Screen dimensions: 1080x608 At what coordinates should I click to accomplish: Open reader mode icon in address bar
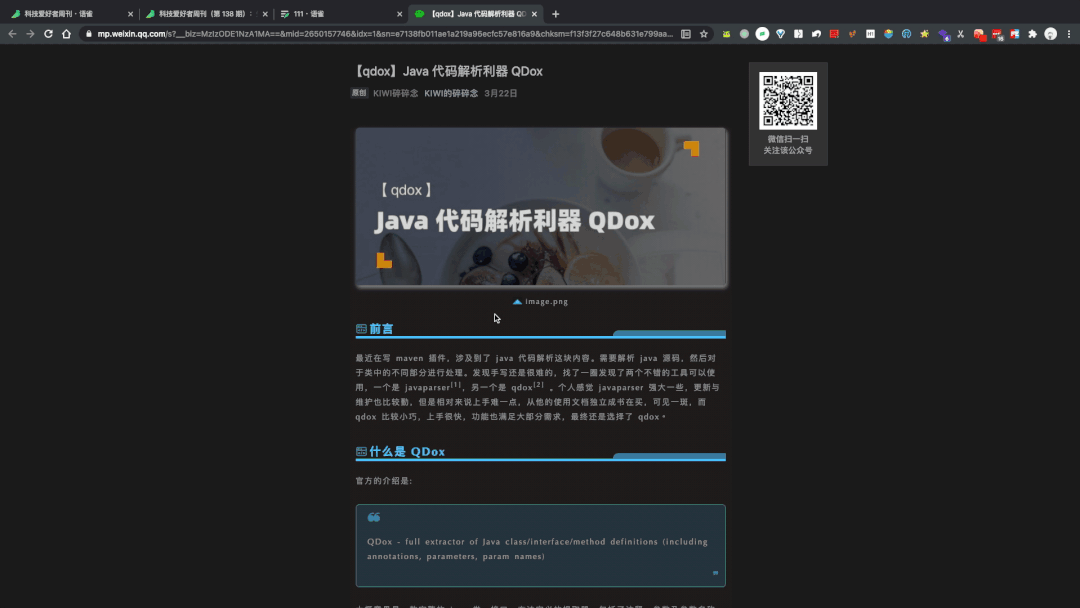coord(686,34)
